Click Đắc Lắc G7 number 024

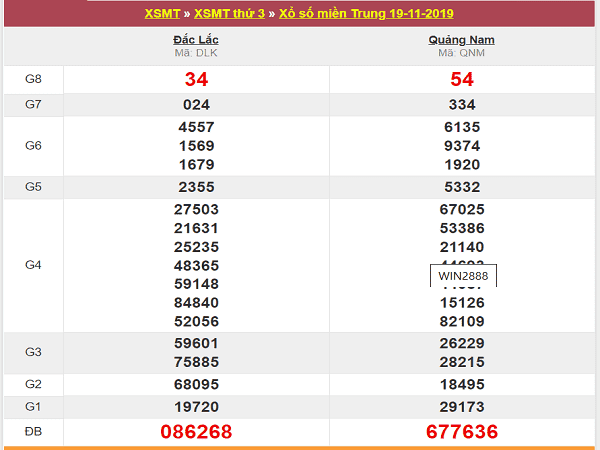(x=196, y=104)
